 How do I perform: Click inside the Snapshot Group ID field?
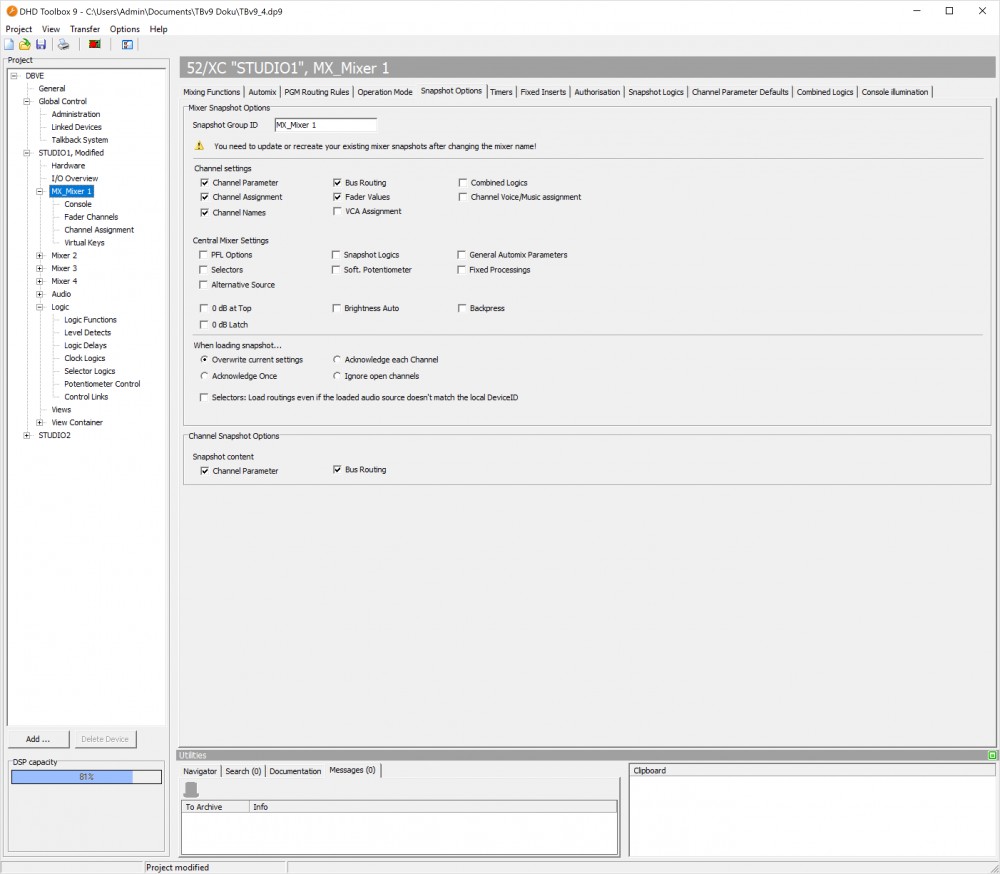323,125
